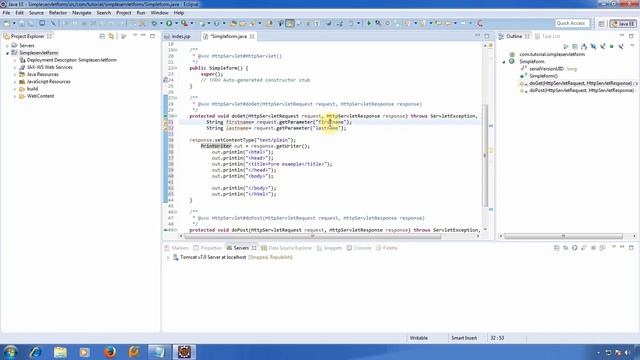The width and height of the screenshot is (640, 360).
Task: Open the Navigate menu
Action: click(x=82, y=13)
